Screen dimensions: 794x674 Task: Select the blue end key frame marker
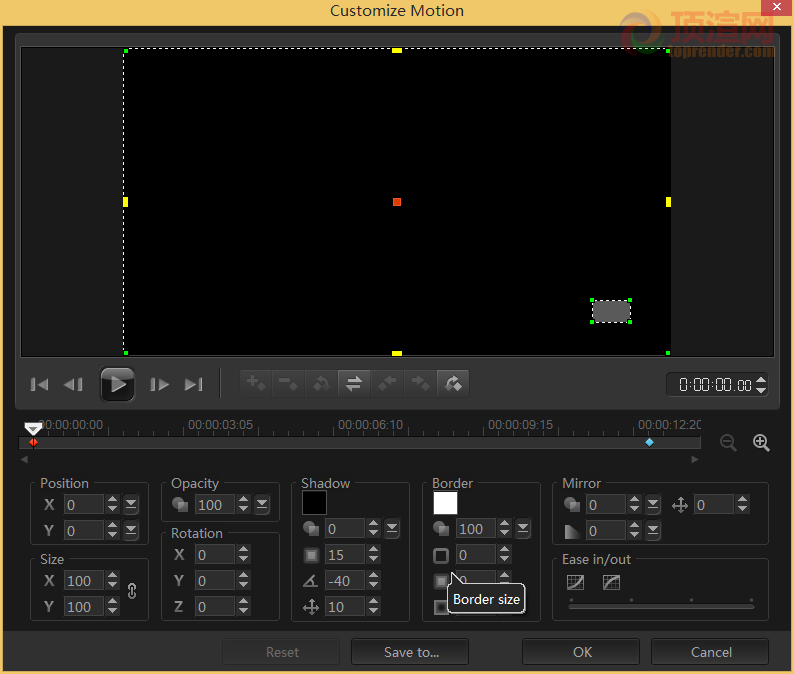tap(649, 443)
